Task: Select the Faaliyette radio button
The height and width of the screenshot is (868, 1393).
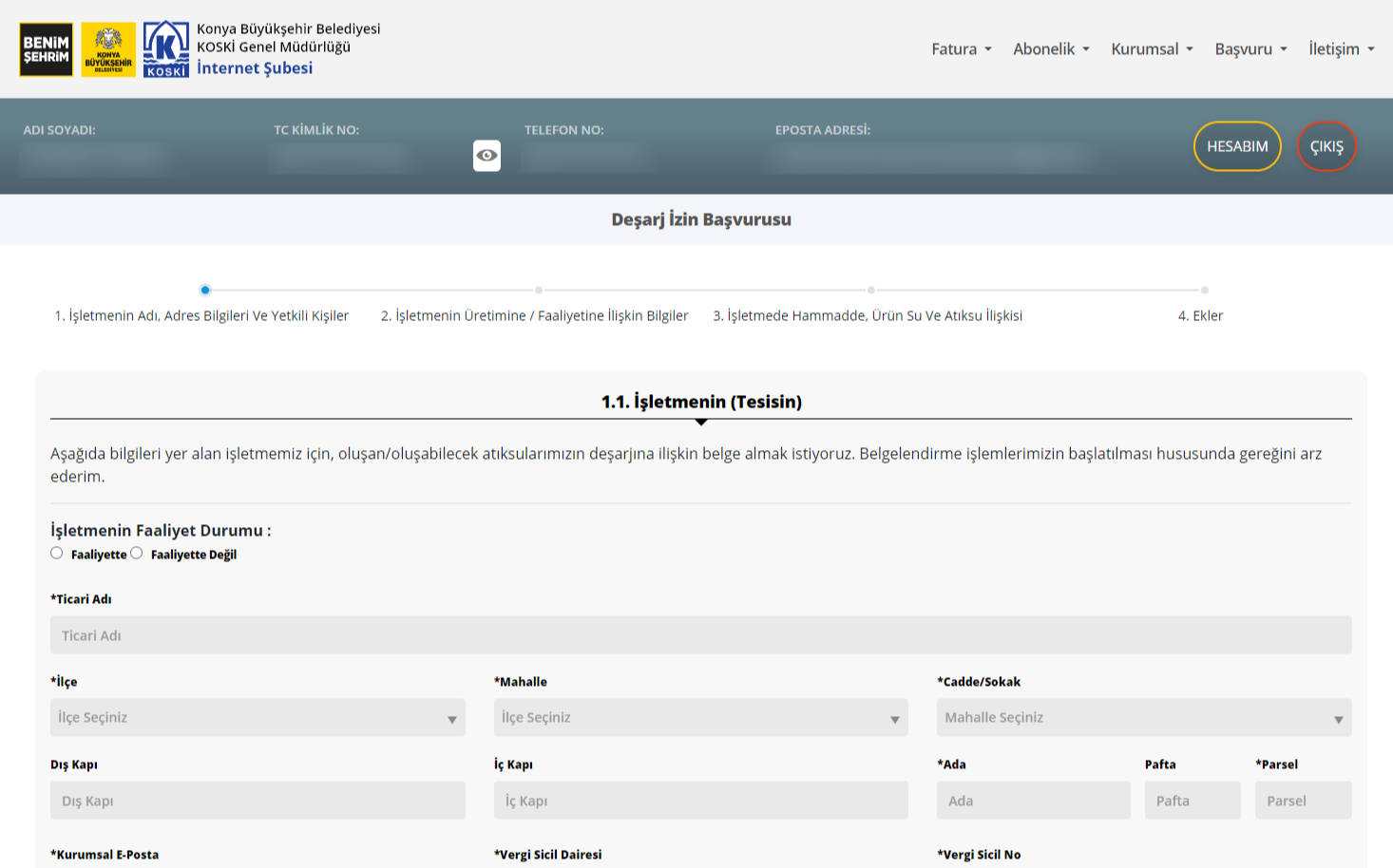Action: click(x=57, y=554)
